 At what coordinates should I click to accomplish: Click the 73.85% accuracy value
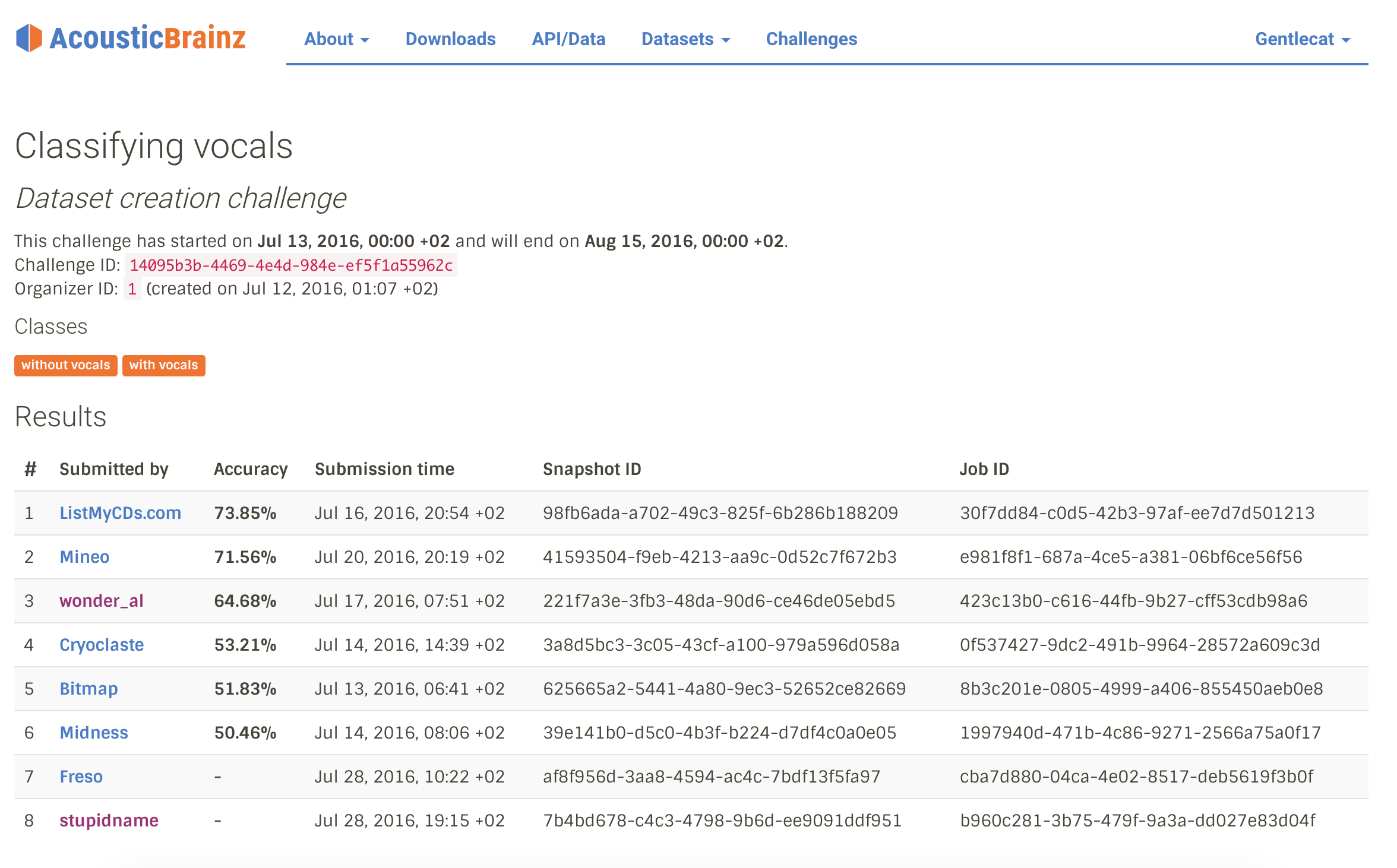tap(245, 513)
